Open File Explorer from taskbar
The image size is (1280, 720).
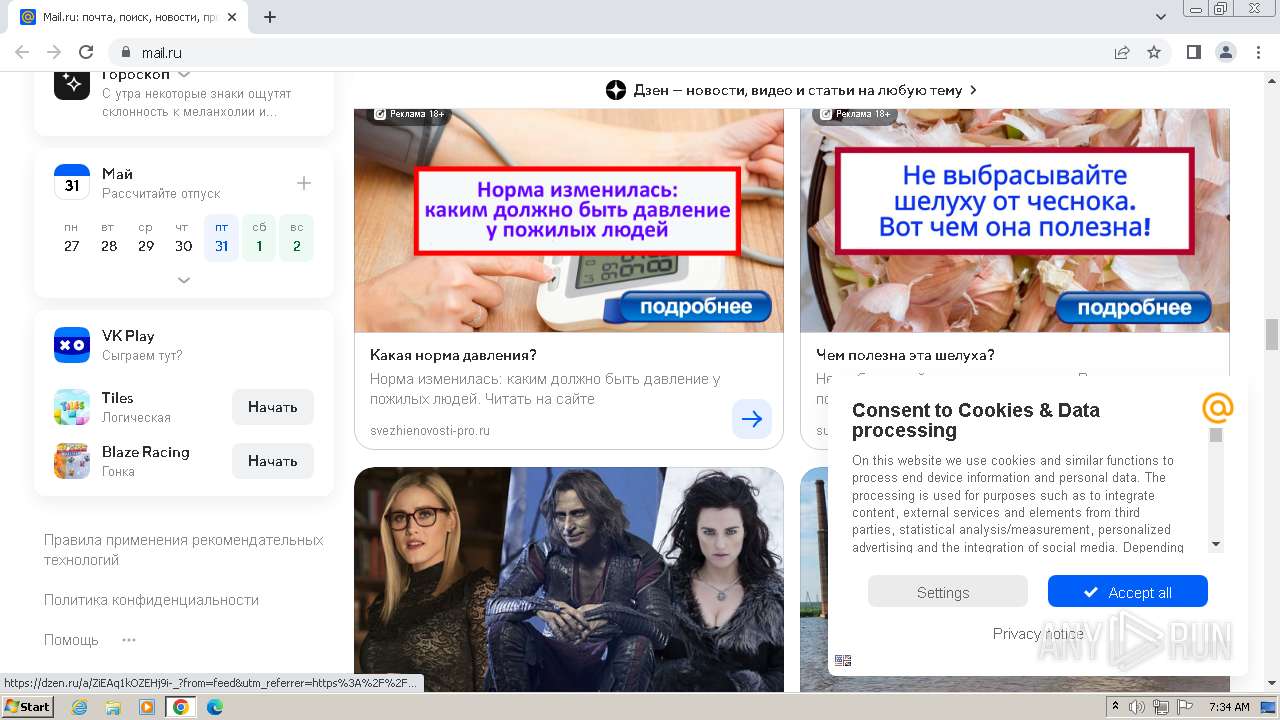click(113, 707)
